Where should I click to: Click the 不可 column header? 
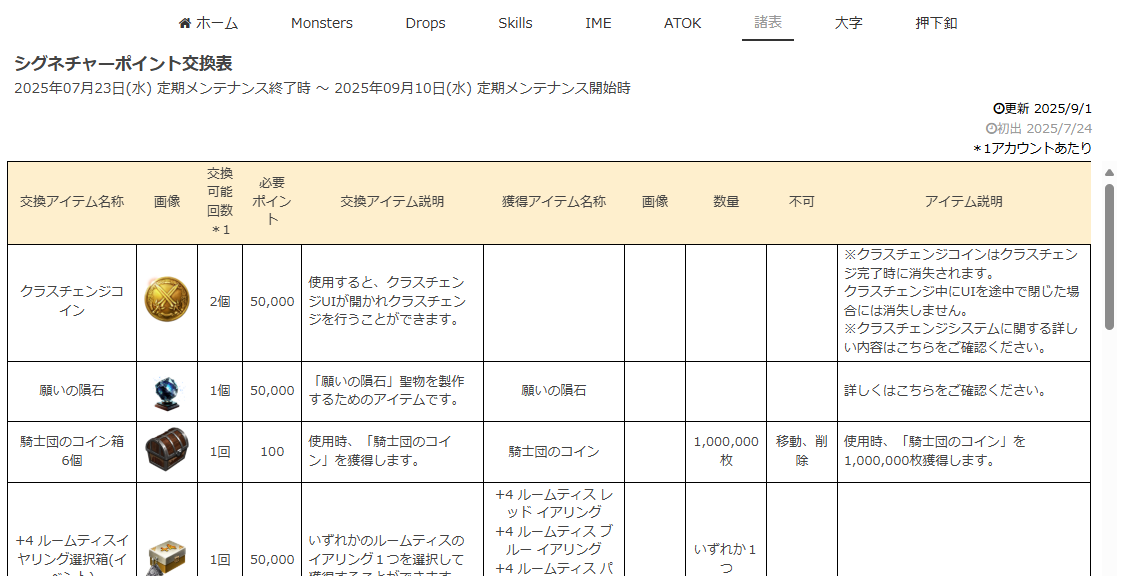(x=801, y=202)
